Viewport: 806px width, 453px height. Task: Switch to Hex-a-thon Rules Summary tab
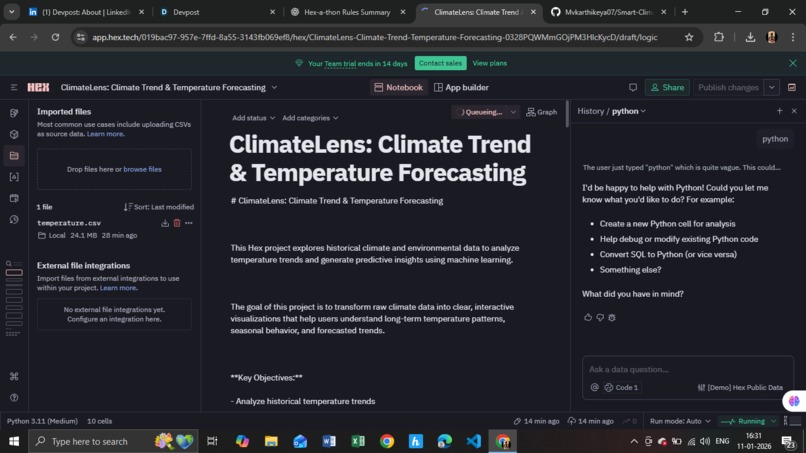[348, 12]
